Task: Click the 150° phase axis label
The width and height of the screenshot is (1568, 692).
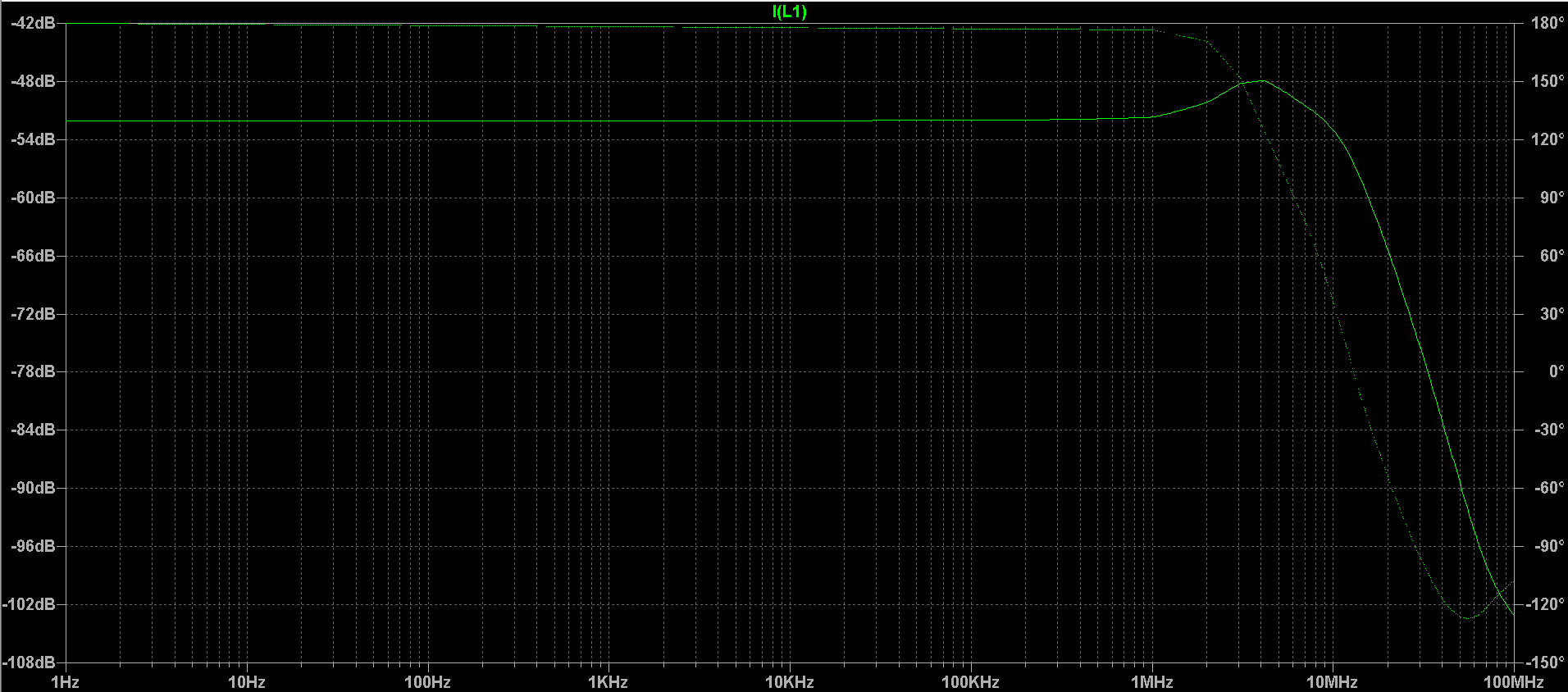Action: pyautogui.click(x=1548, y=81)
